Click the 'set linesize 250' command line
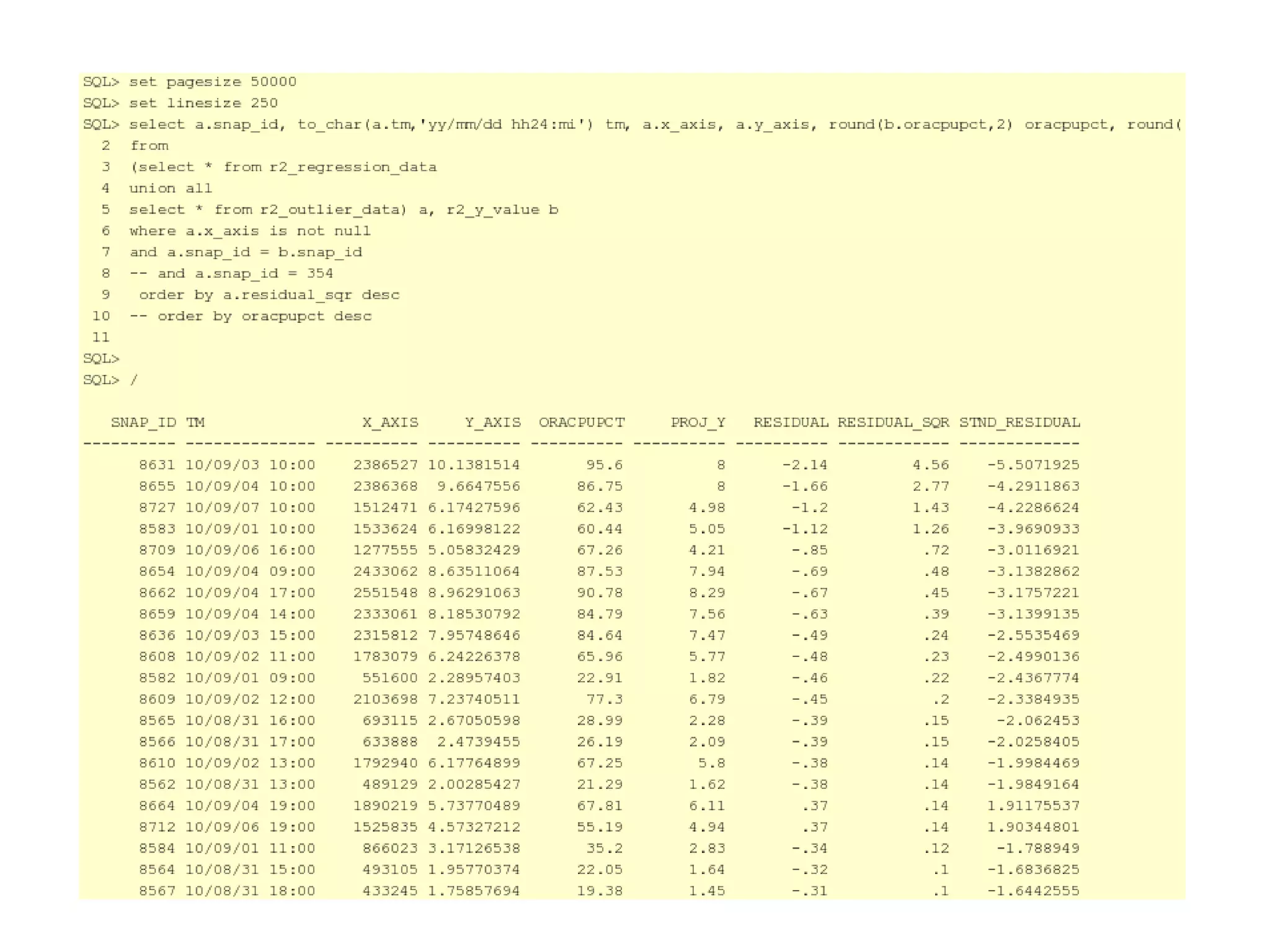1270x952 pixels. (x=203, y=103)
